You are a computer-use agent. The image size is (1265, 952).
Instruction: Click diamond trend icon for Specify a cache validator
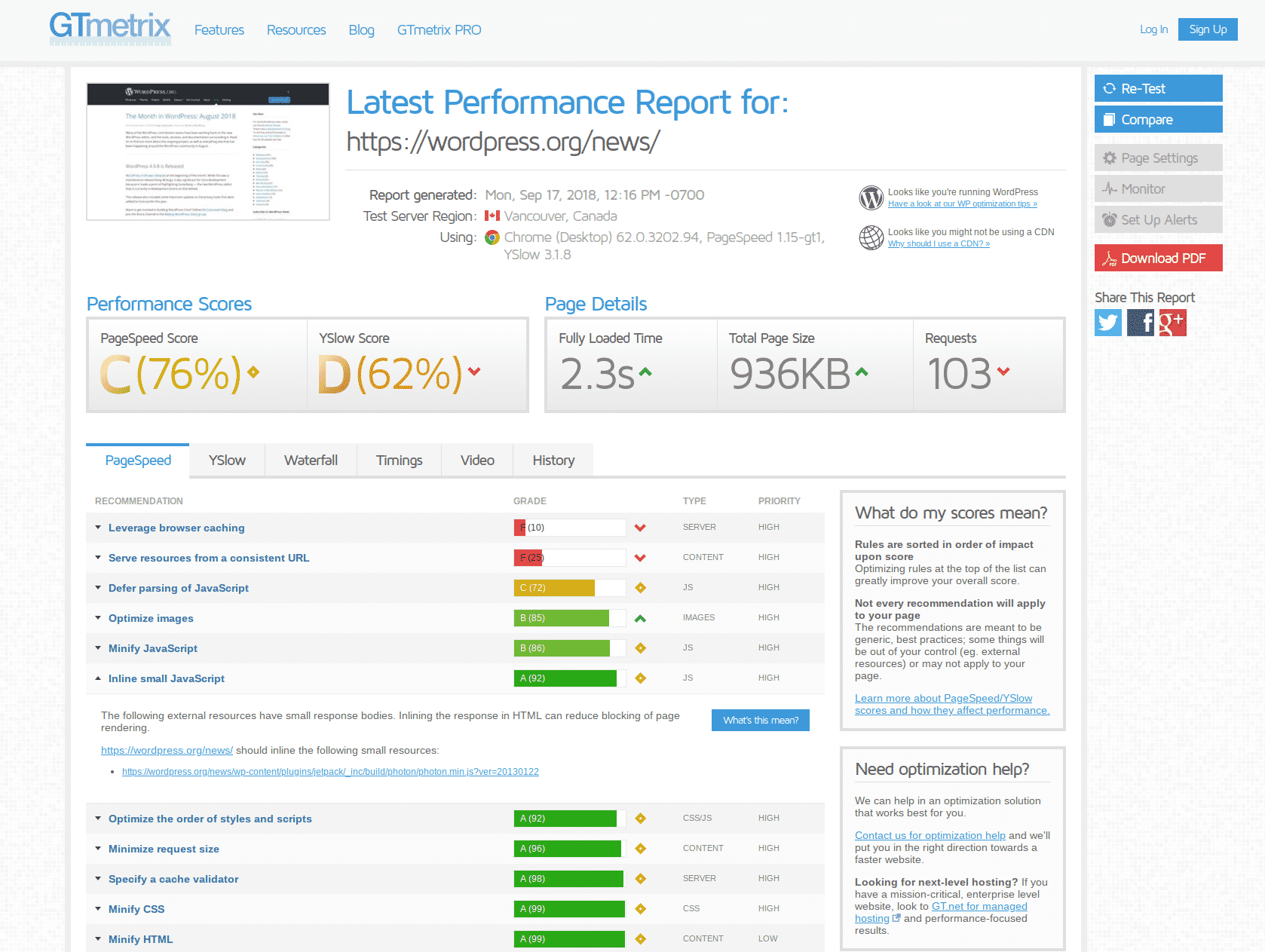coord(640,879)
